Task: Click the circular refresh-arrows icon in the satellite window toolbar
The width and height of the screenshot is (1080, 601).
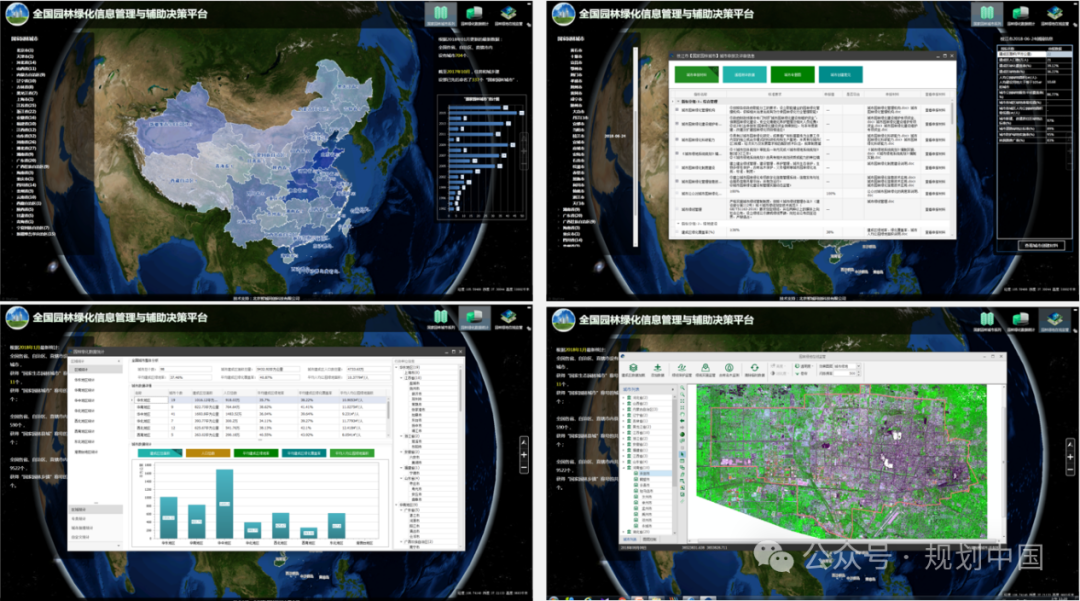Action: [x=754, y=368]
